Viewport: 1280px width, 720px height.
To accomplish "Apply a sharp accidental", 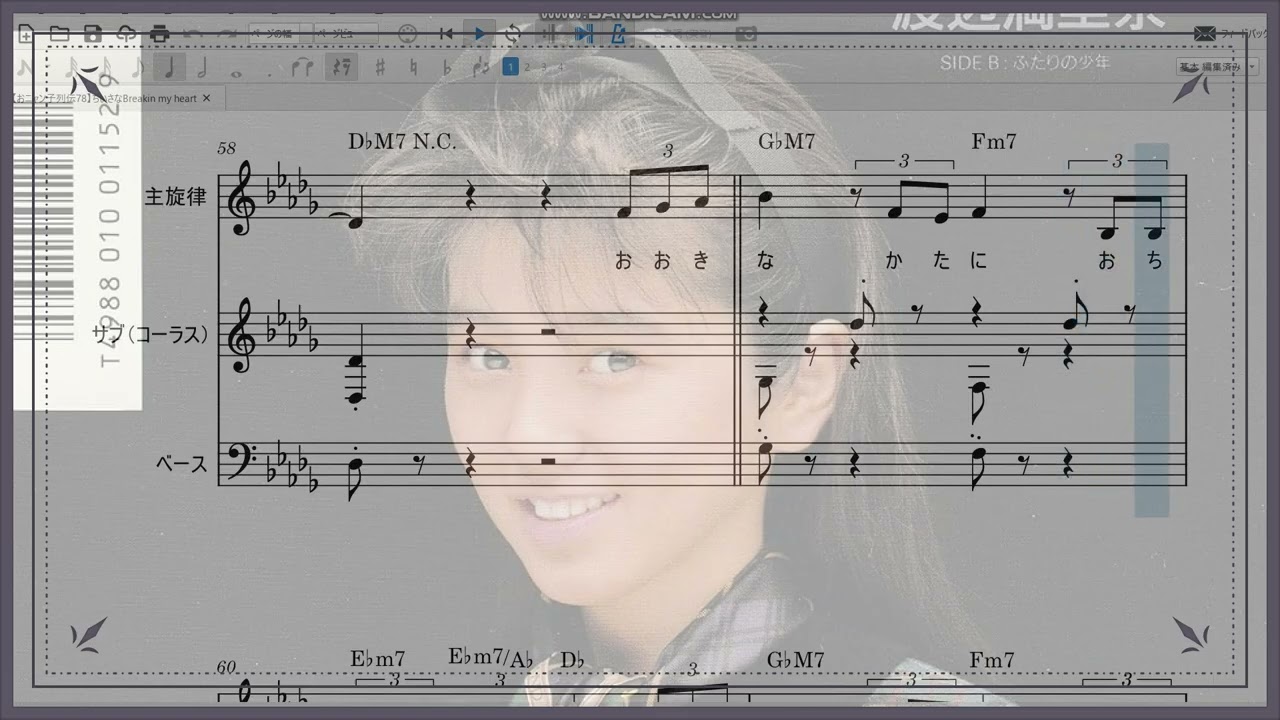I will click(x=380, y=68).
